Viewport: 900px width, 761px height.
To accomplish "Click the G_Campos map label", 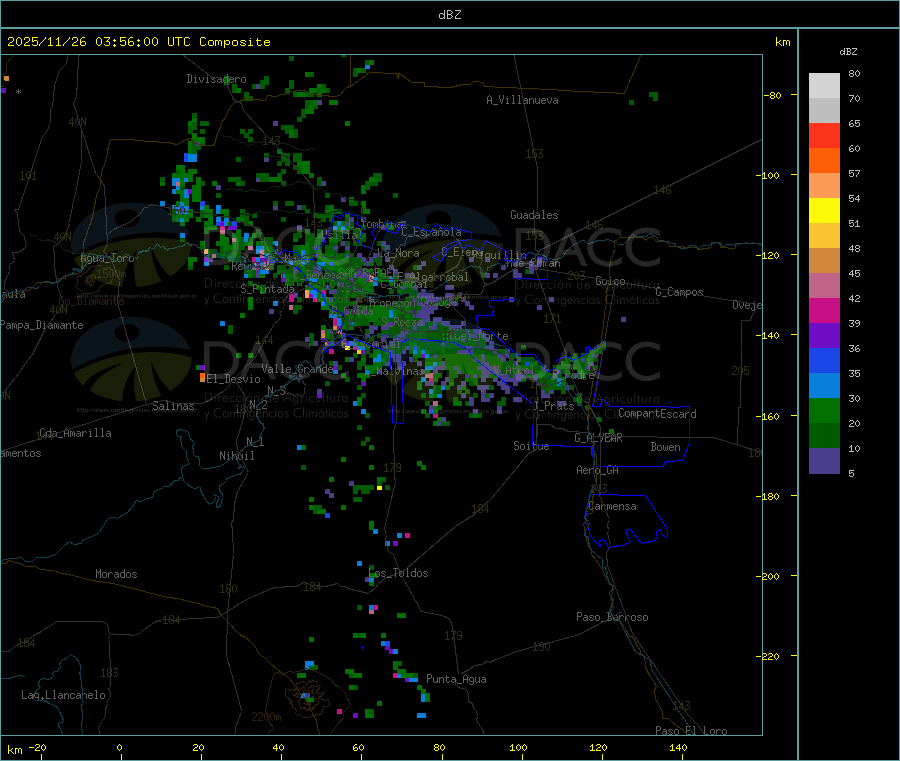I will [679, 292].
